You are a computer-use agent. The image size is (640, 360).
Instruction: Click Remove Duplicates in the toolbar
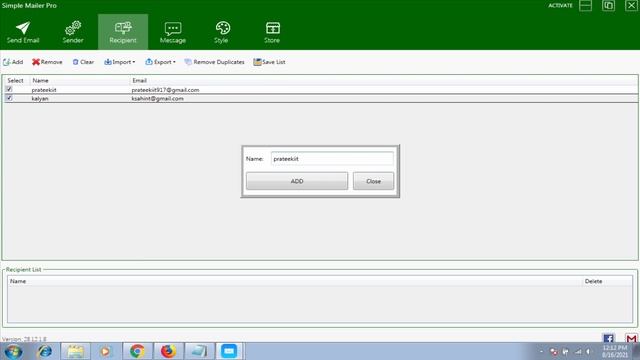pos(215,62)
